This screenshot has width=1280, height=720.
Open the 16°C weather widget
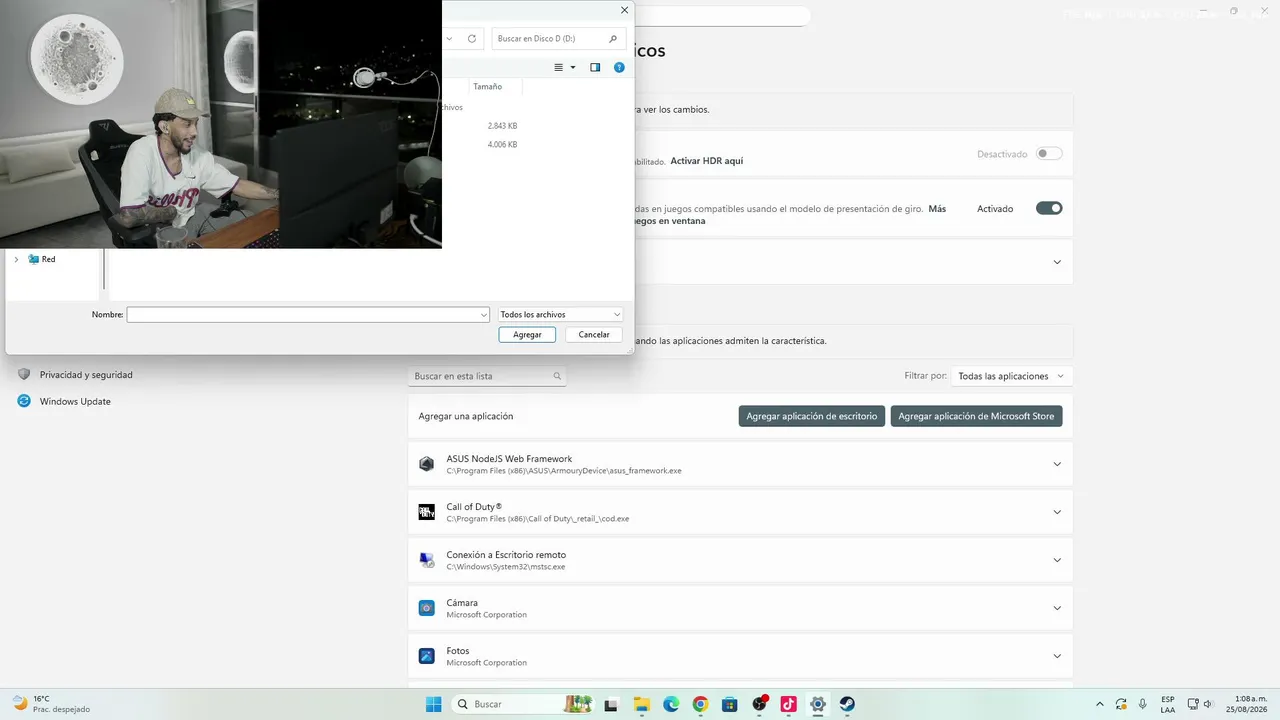(x=50, y=704)
